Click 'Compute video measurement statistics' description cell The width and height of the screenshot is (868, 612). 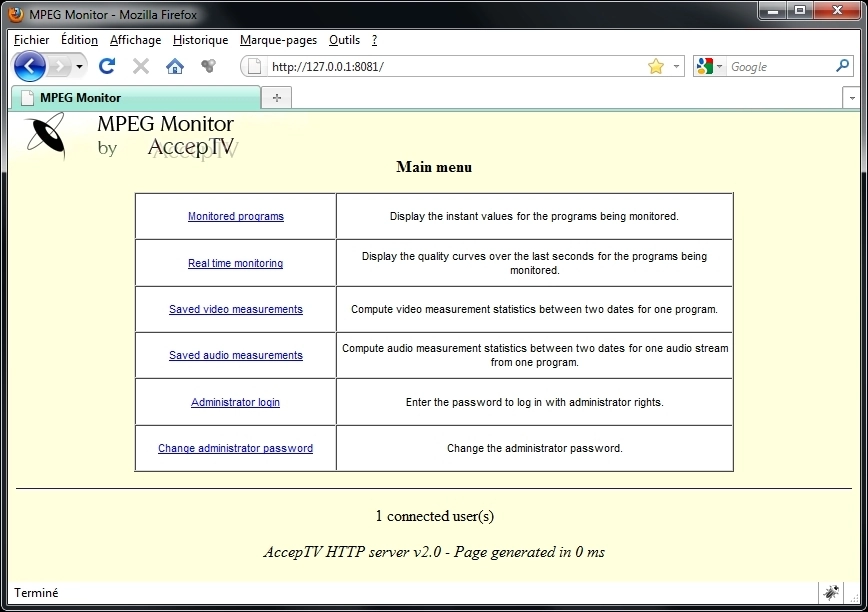pos(534,309)
